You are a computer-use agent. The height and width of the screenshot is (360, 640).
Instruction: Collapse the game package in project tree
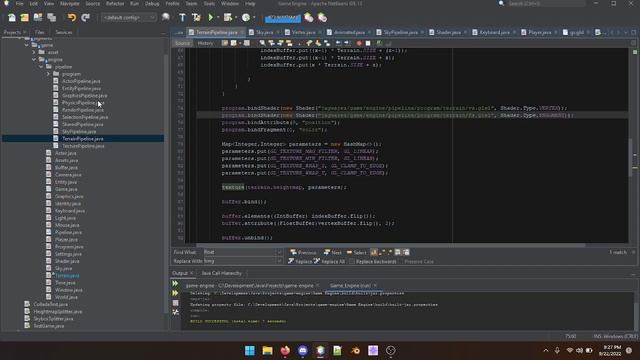[27, 45]
